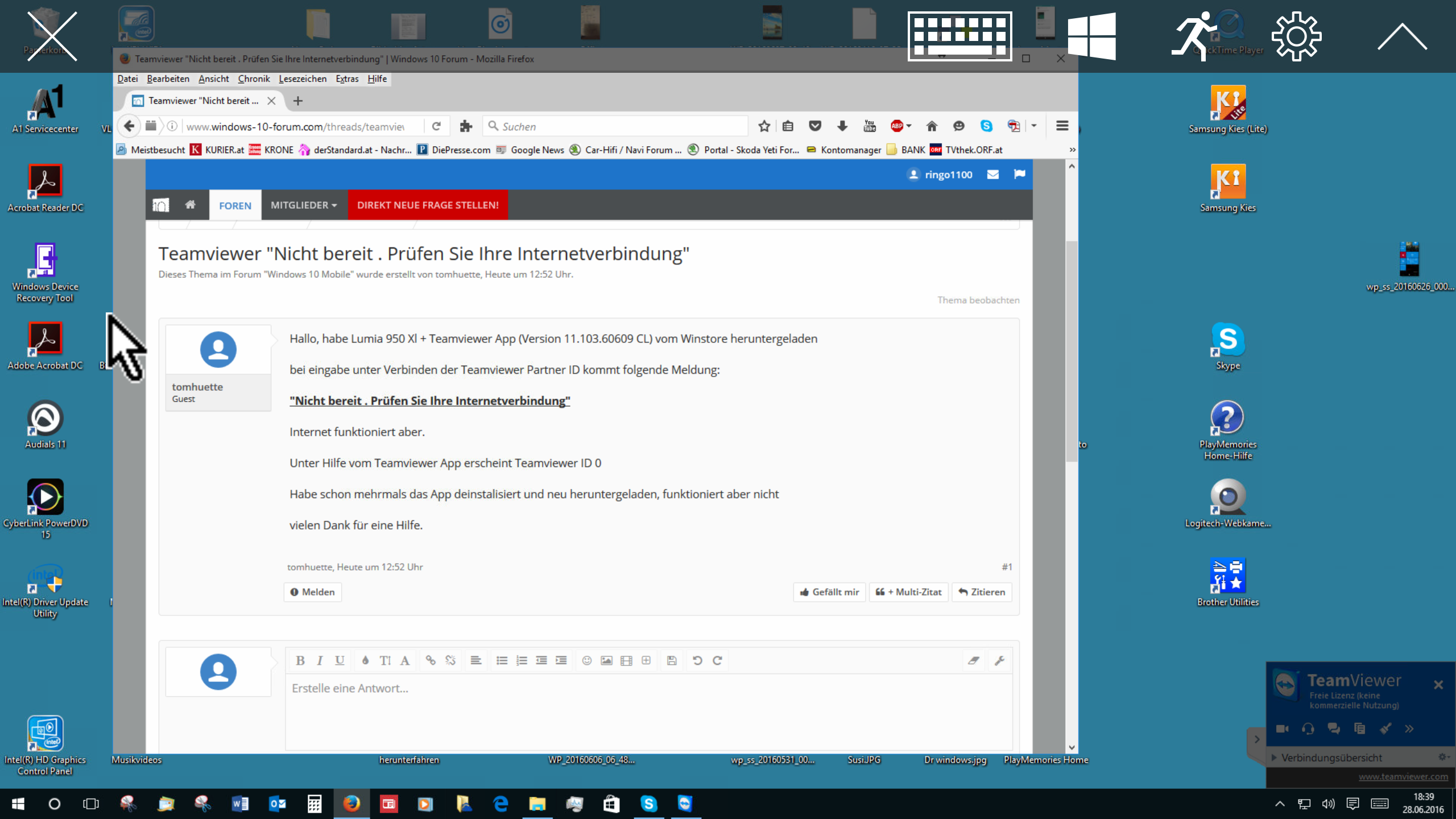Click DIREKT NEUE FRAGE STELLEN button
This screenshot has width=1456, height=819.
[428, 205]
